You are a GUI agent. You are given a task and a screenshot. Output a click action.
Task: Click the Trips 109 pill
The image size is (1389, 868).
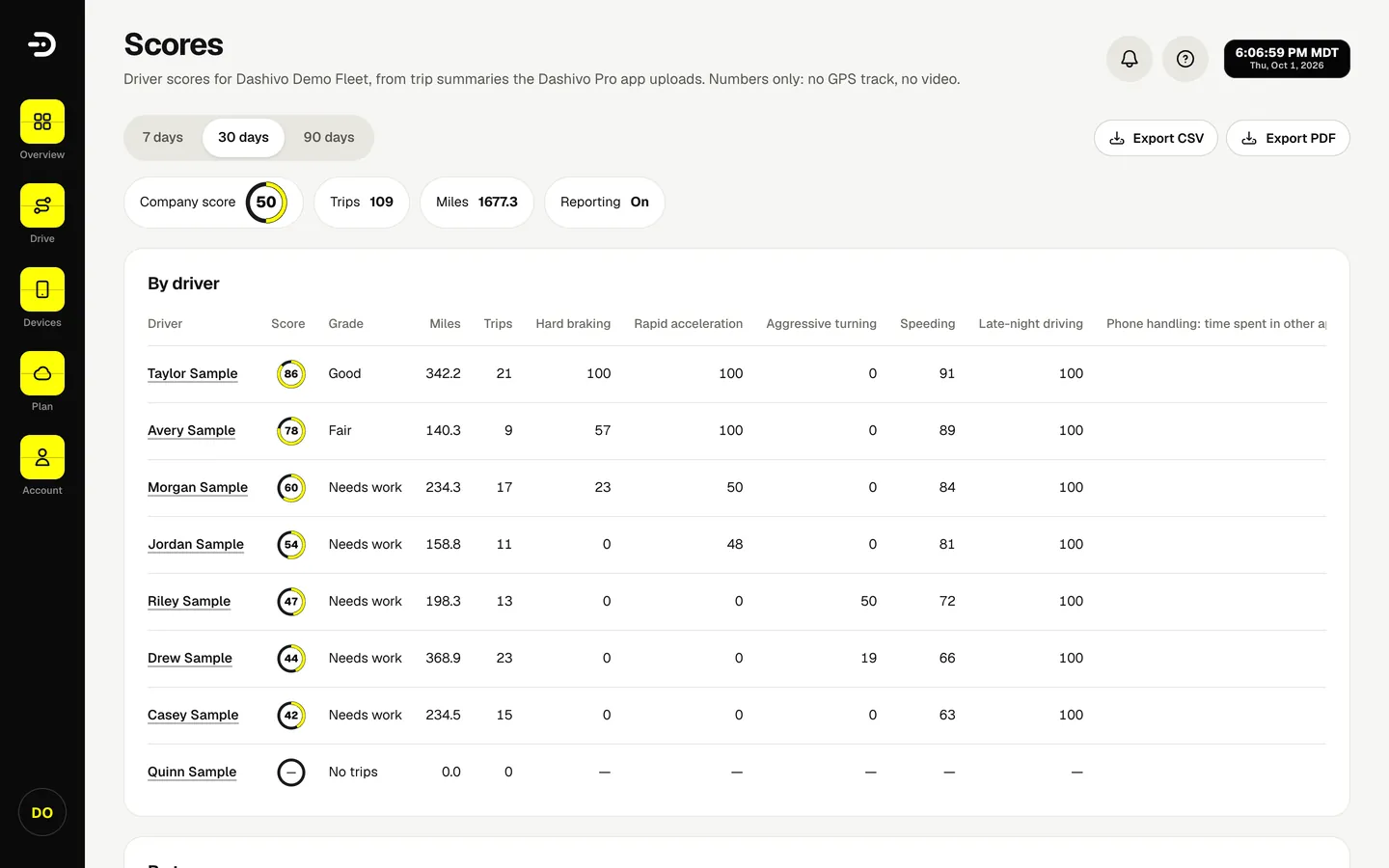point(362,203)
